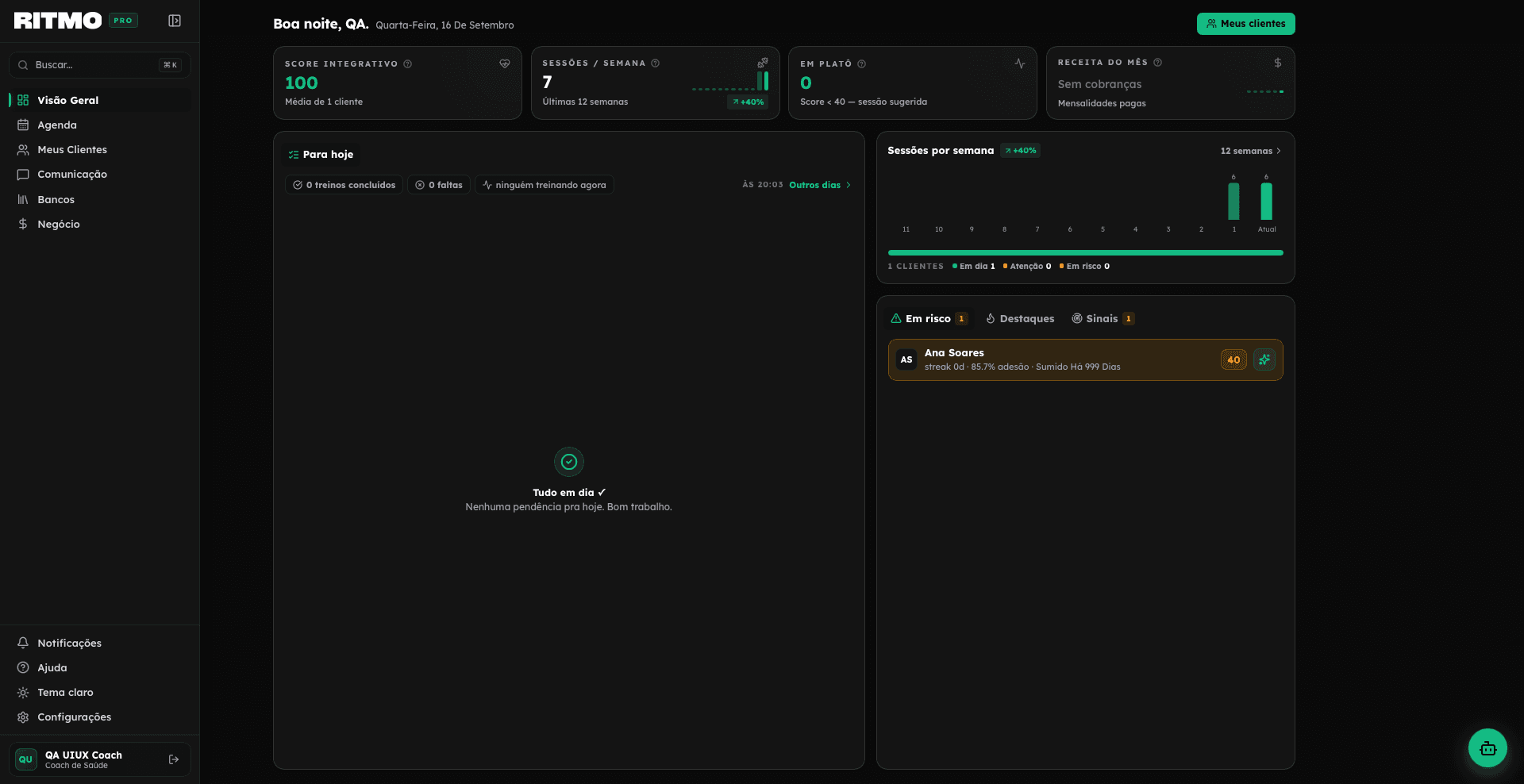The width and height of the screenshot is (1524, 784).
Task: Click the activity icon in Em Platô card
Action: 1020,63
